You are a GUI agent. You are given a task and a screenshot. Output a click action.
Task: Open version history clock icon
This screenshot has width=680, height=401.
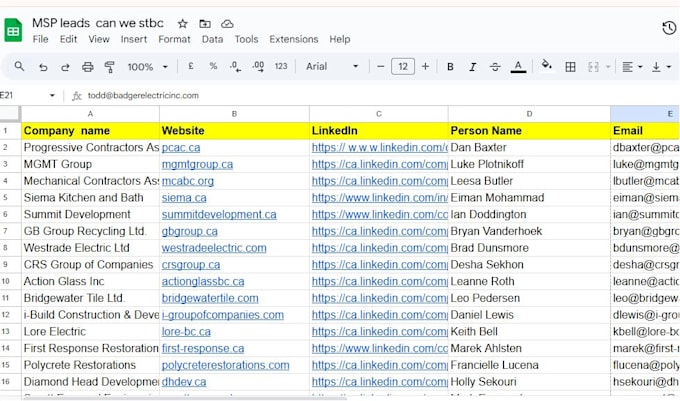click(669, 28)
